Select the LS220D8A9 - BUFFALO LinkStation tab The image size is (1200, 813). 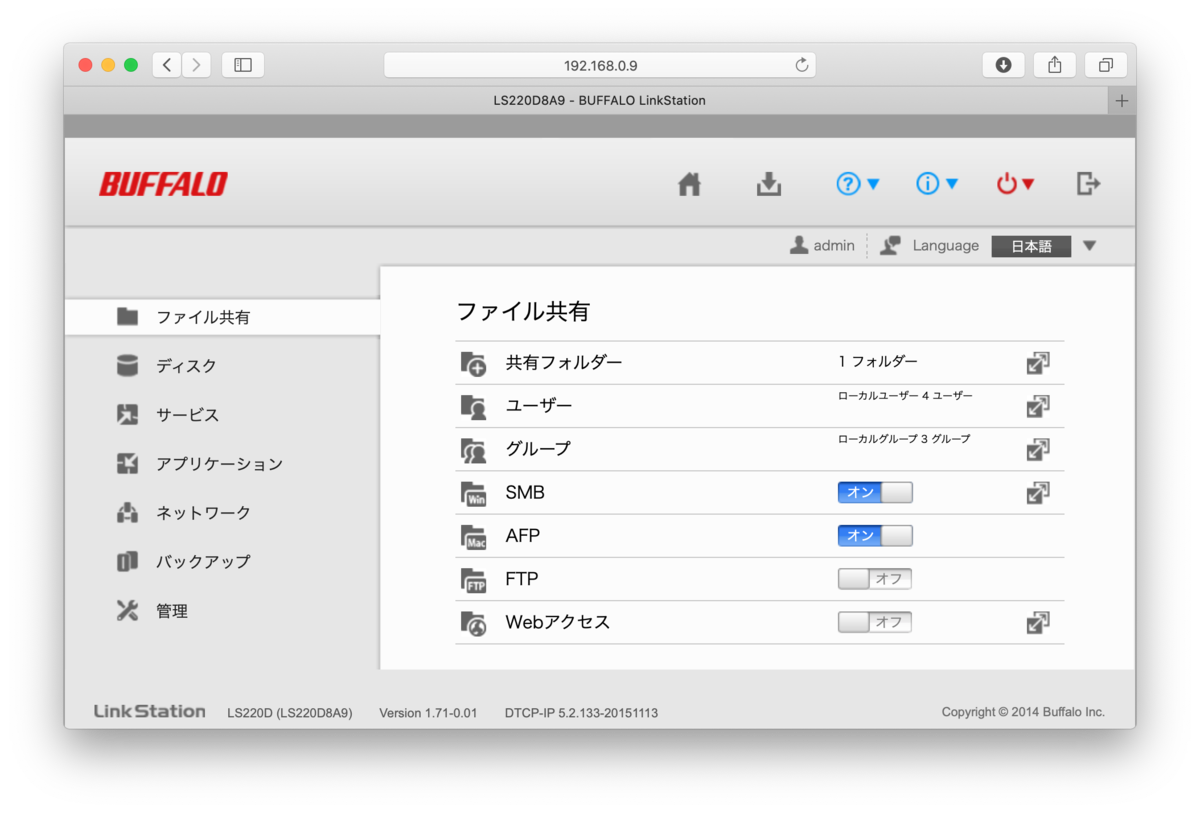(x=586, y=101)
